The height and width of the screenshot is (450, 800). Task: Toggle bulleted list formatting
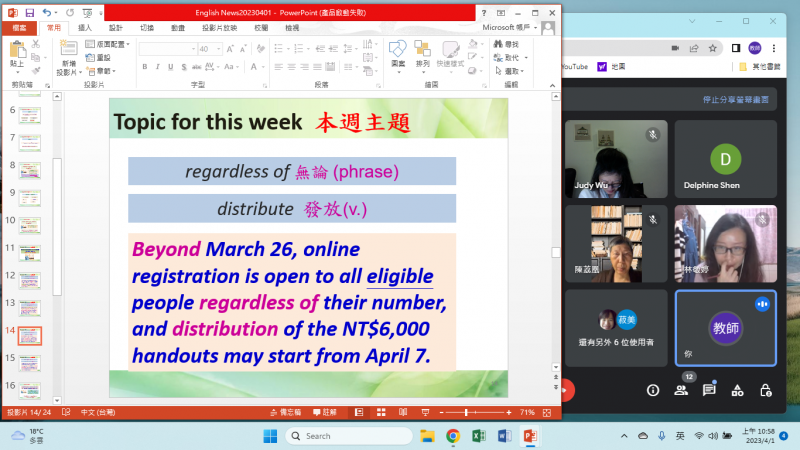tap(281, 49)
